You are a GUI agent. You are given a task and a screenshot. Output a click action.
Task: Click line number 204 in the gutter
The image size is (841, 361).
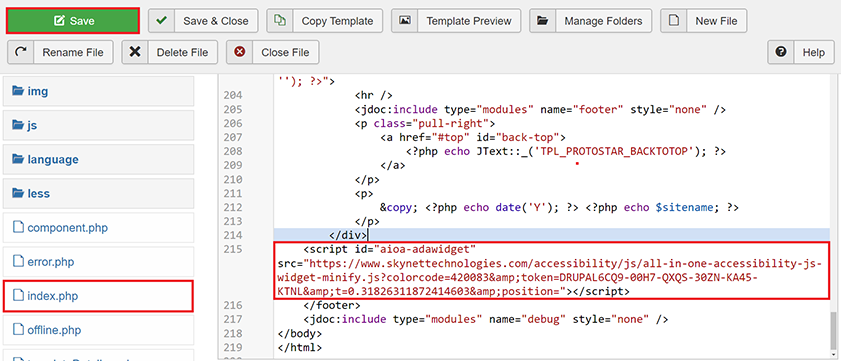click(233, 96)
